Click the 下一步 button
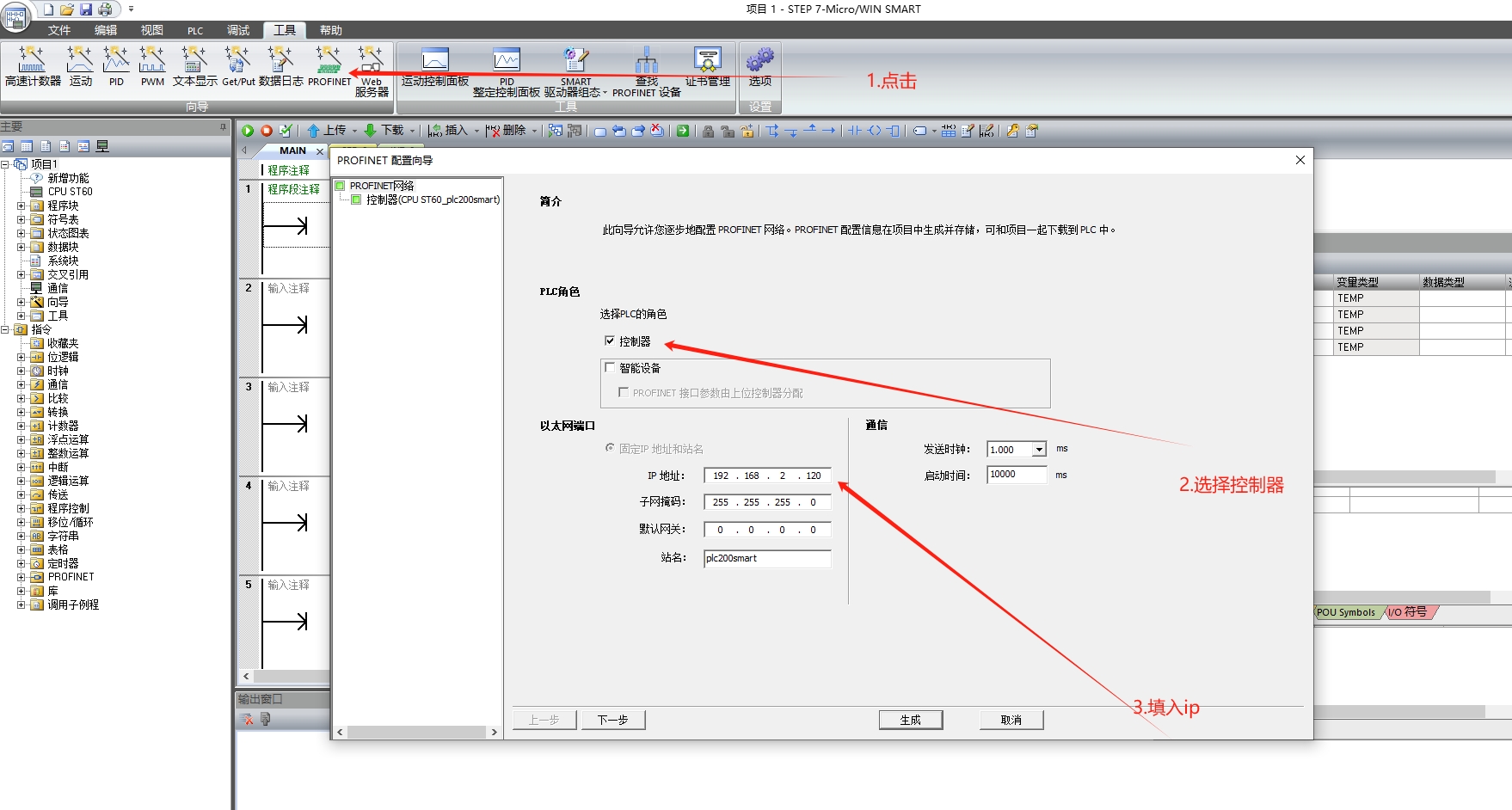1512x810 pixels. 612,720
